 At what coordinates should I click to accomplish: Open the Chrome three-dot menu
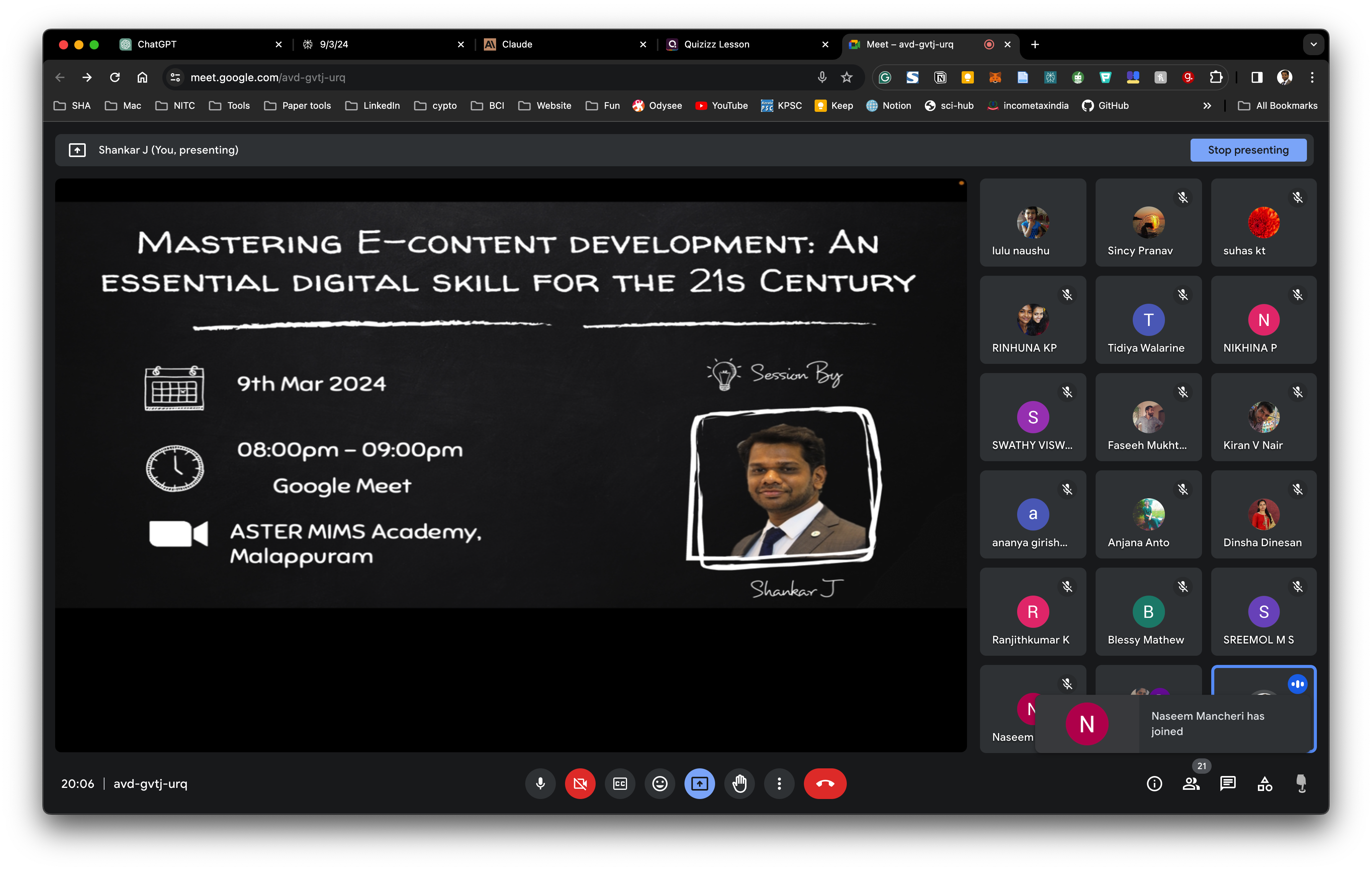point(1312,77)
